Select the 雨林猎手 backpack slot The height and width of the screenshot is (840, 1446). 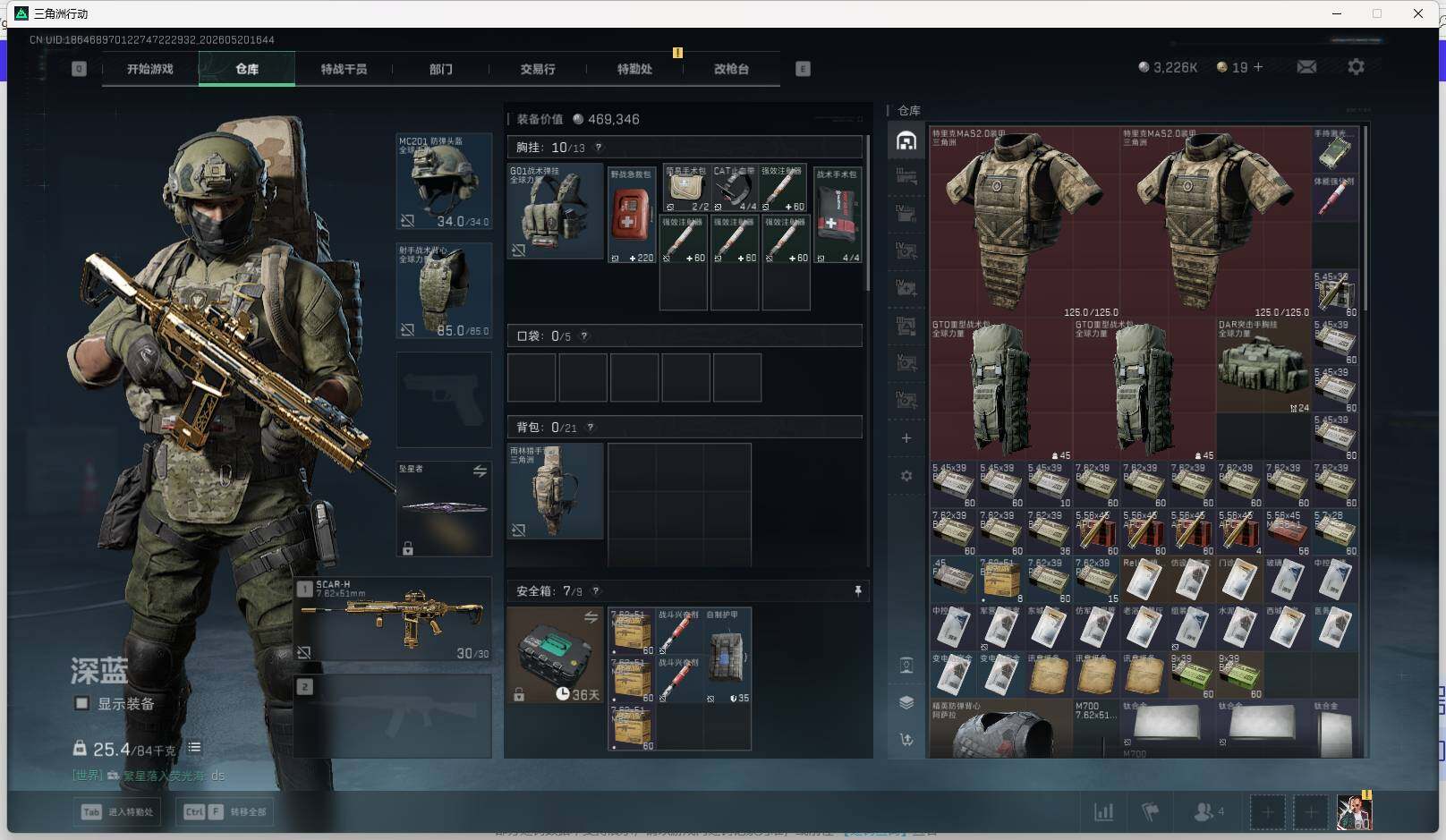(555, 491)
